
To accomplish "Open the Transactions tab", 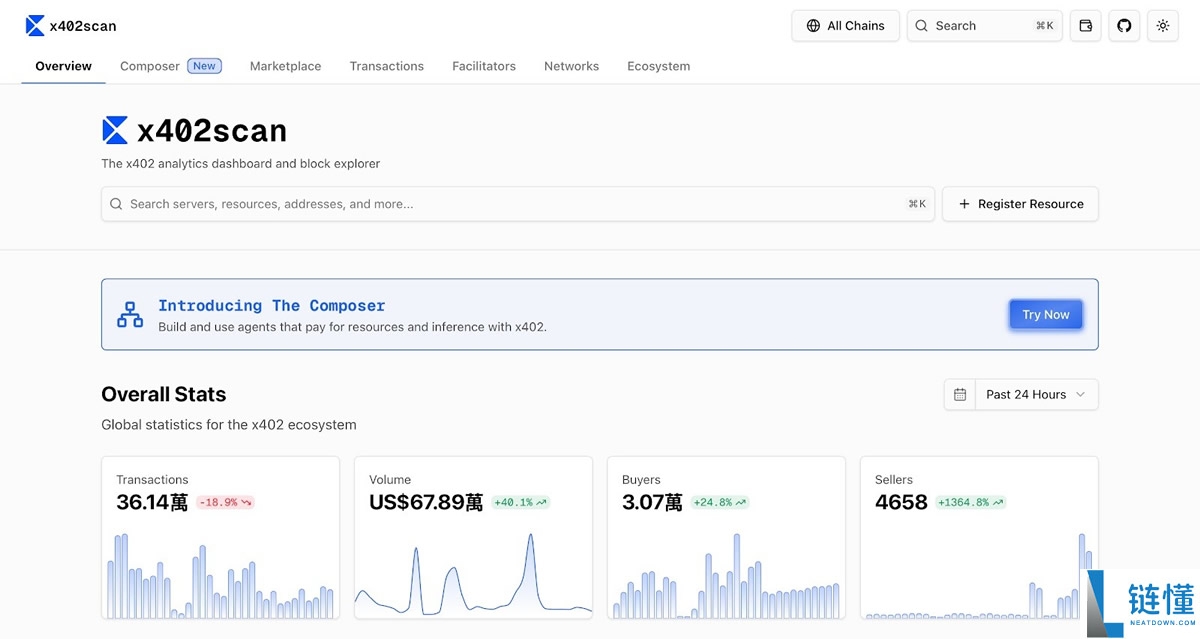I will [386, 66].
